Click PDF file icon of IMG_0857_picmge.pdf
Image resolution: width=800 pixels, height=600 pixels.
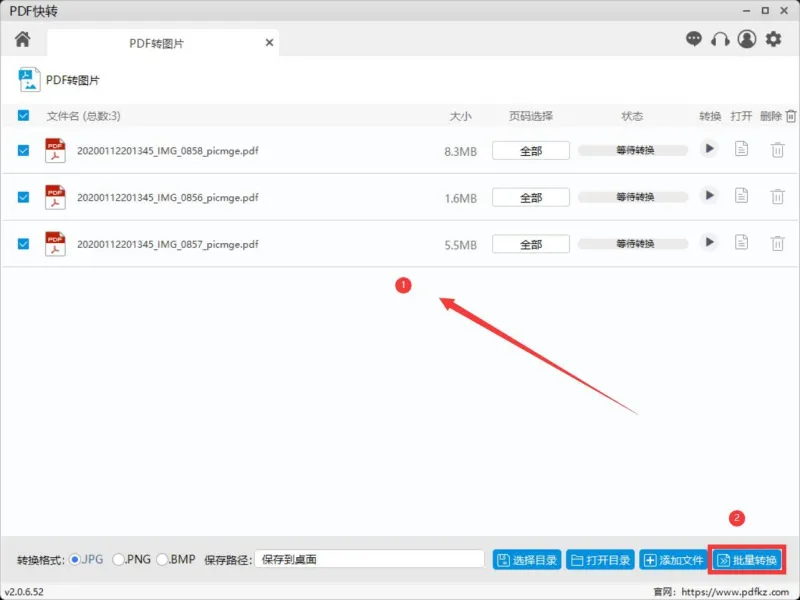pyautogui.click(x=55, y=244)
